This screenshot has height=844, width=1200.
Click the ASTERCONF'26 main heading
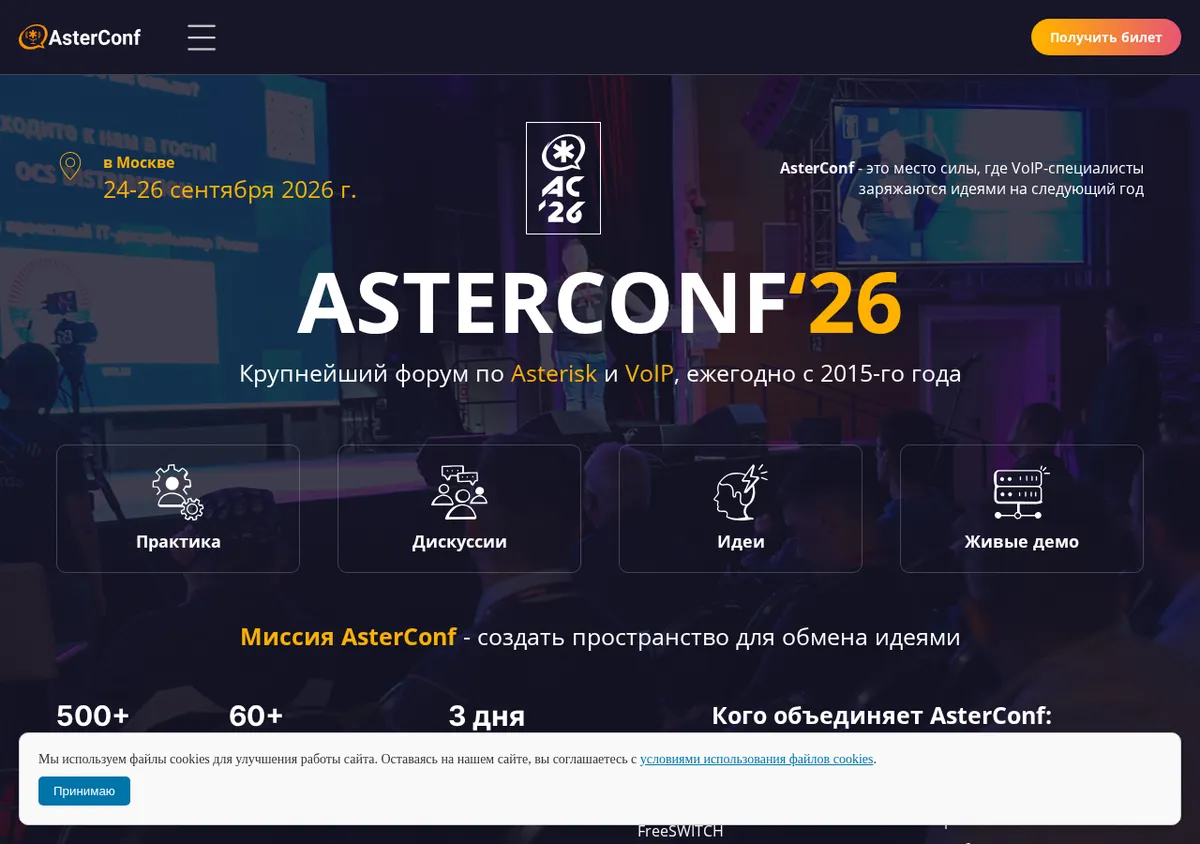click(600, 303)
